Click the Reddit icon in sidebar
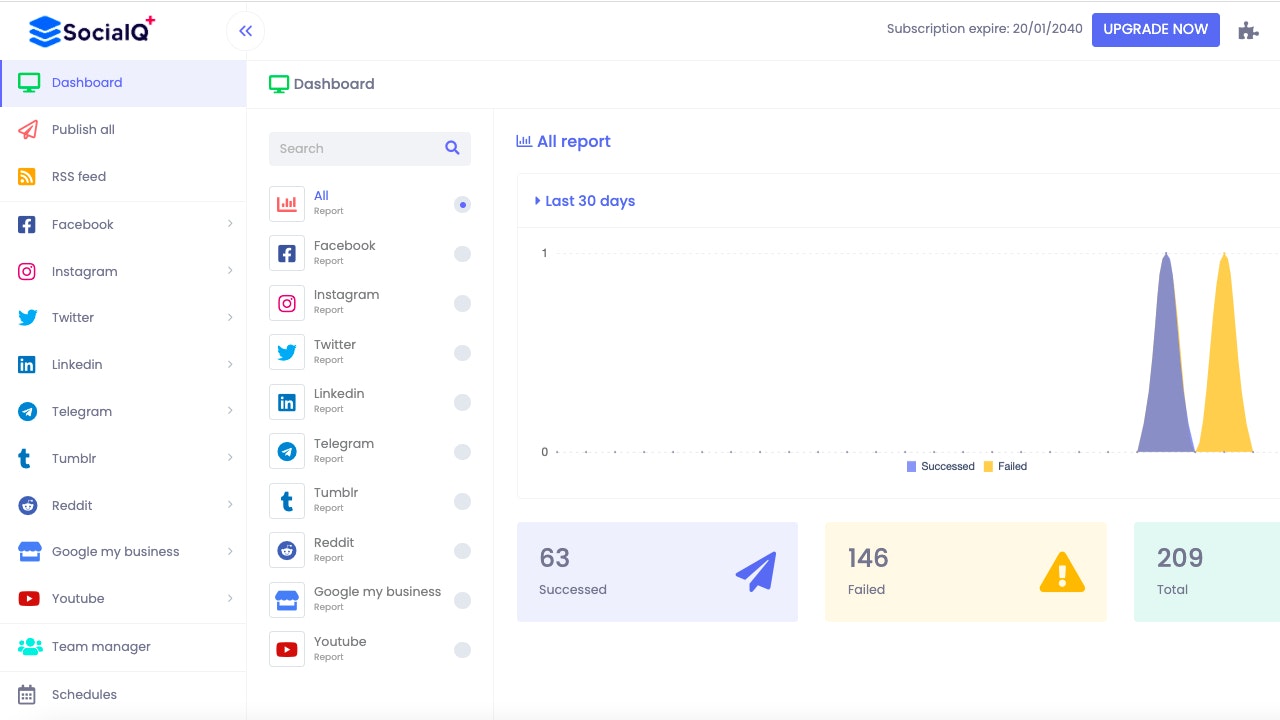The height and width of the screenshot is (720, 1280). [26, 505]
